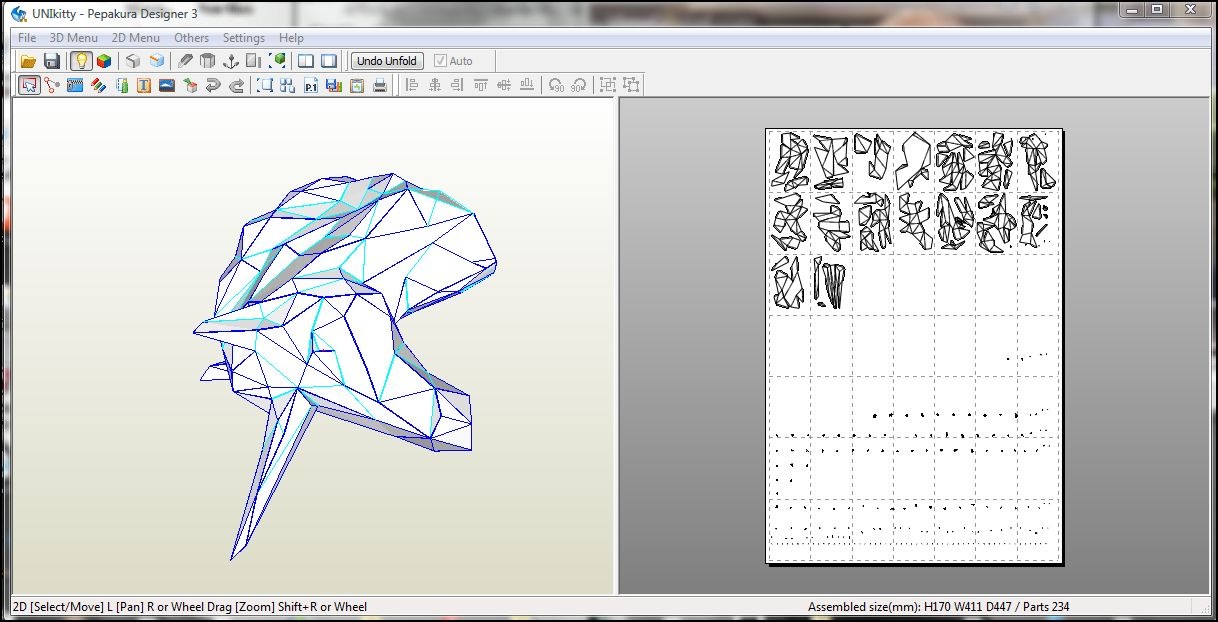The image size is (1218, 622).
Task: Click the grey cylinder icon
Action: point(208,61)
